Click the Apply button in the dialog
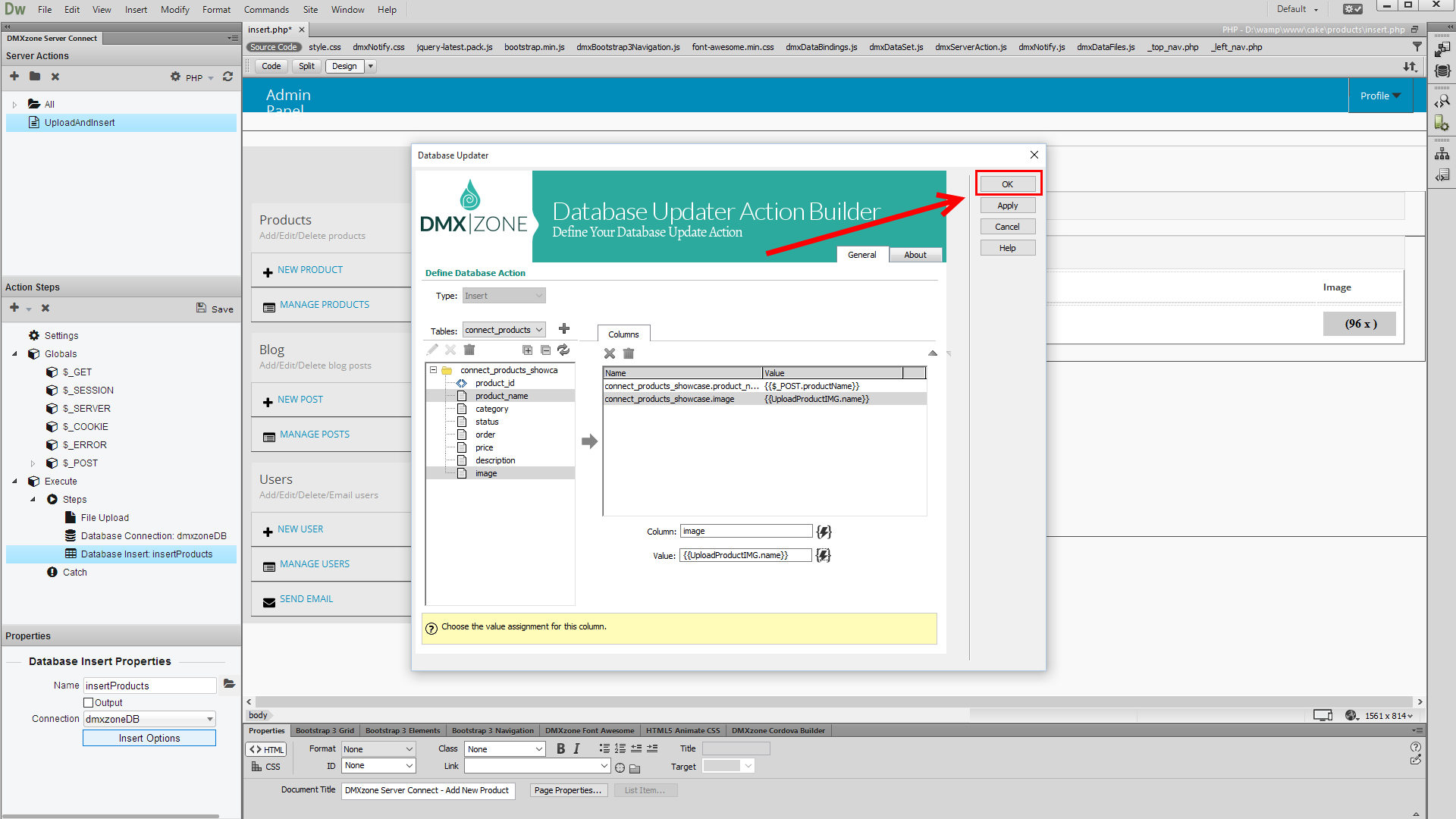This screenshot has width=1456, height=819. (x=1008, y=206)
